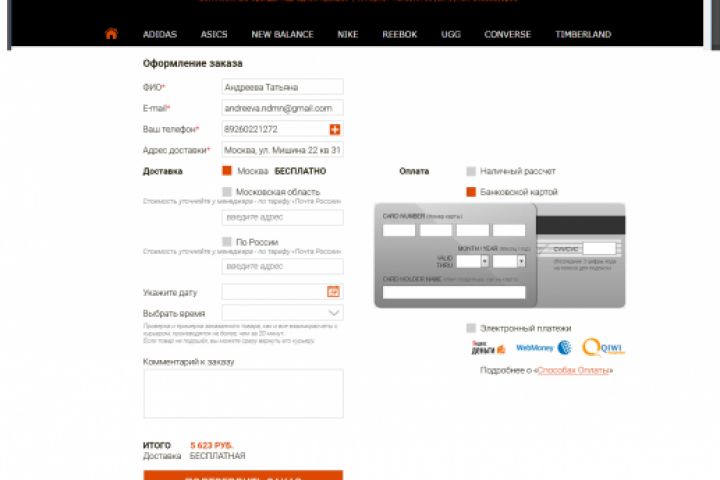Click the CVV/CVC code field

(x=599, y=249)
